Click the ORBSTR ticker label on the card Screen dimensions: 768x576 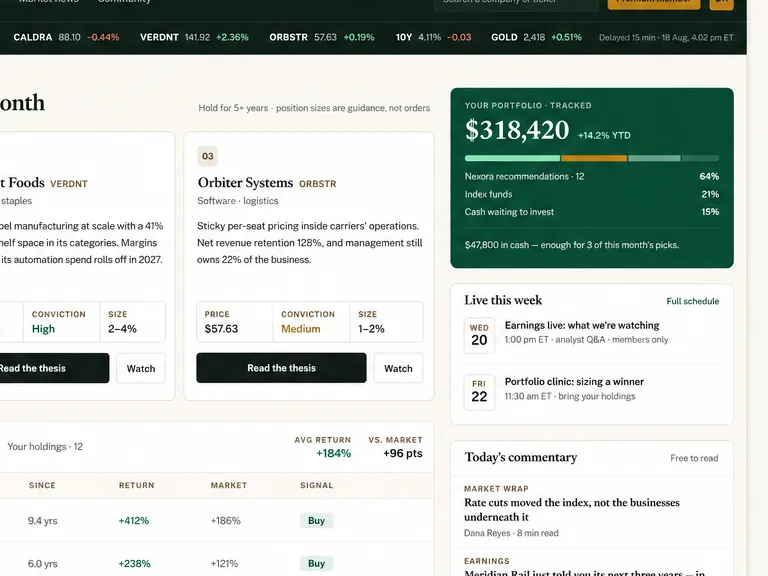click(x=317, y=184)
